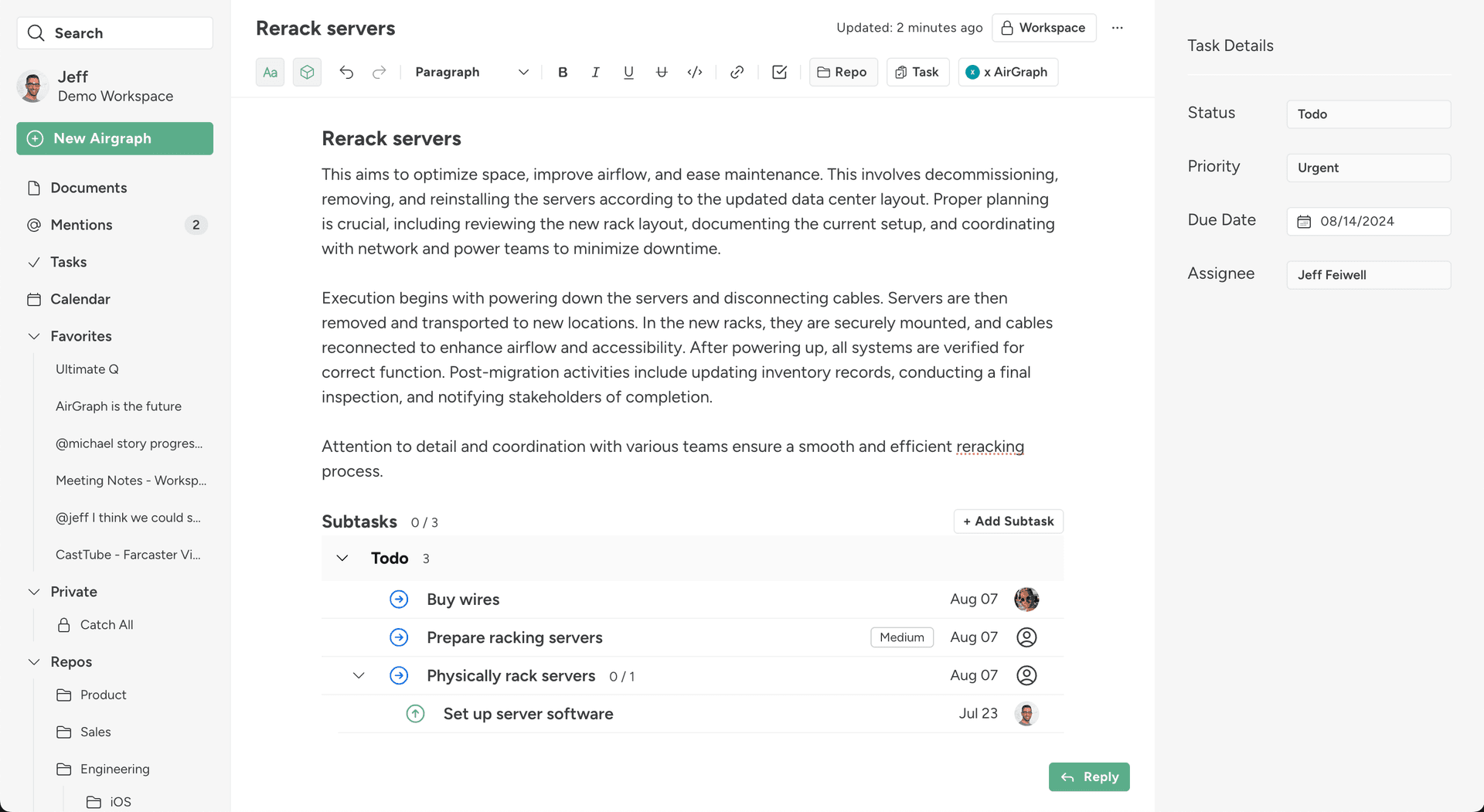Open the Engineering repo folder
This screenshot has width=1484, height=812.
coord(114,769)
